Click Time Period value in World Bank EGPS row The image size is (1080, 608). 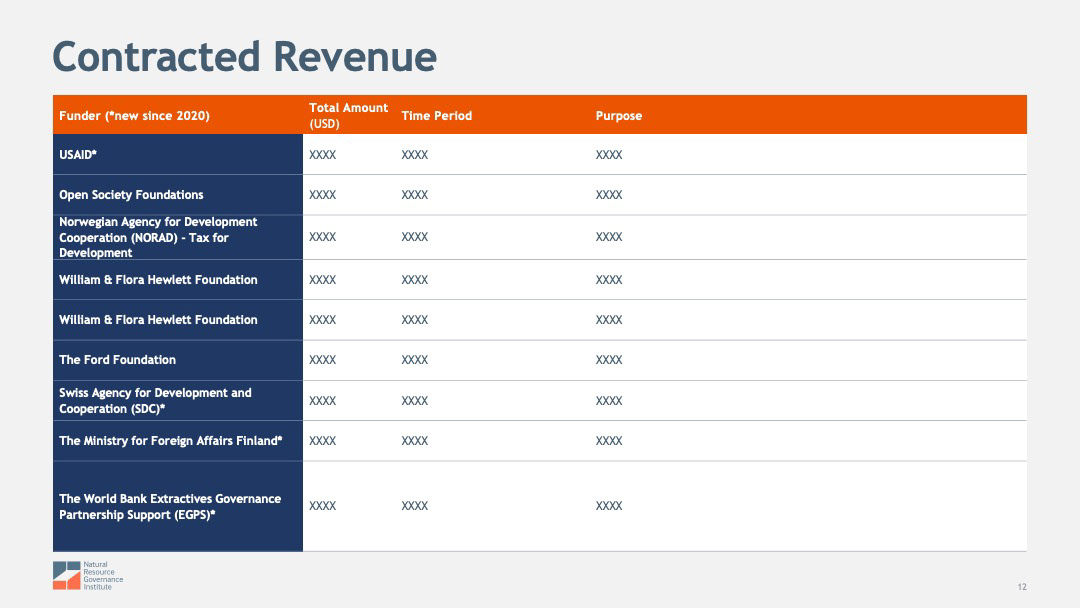415,506
